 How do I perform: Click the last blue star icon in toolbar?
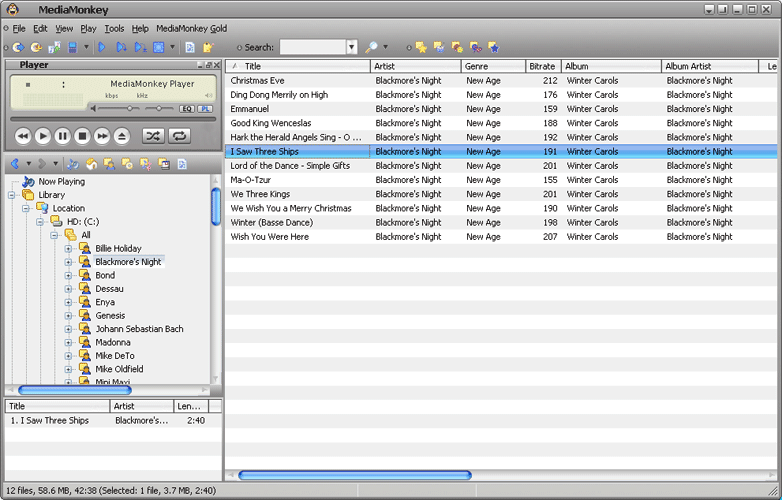tap(494, 47)
